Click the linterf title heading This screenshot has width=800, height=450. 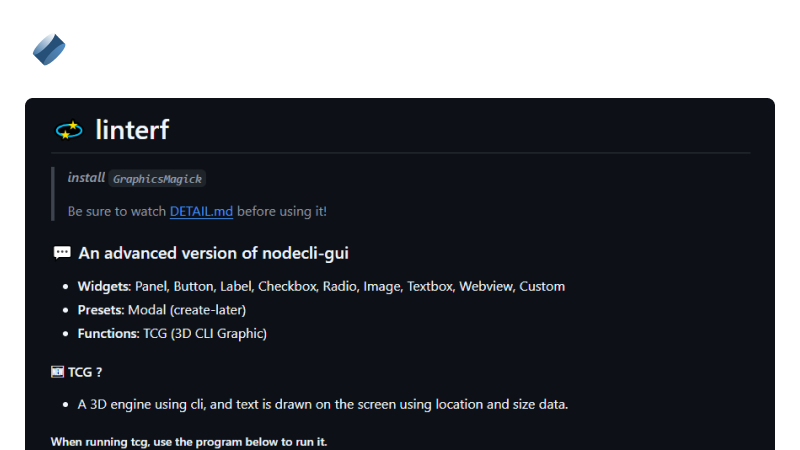pos(132,130)
